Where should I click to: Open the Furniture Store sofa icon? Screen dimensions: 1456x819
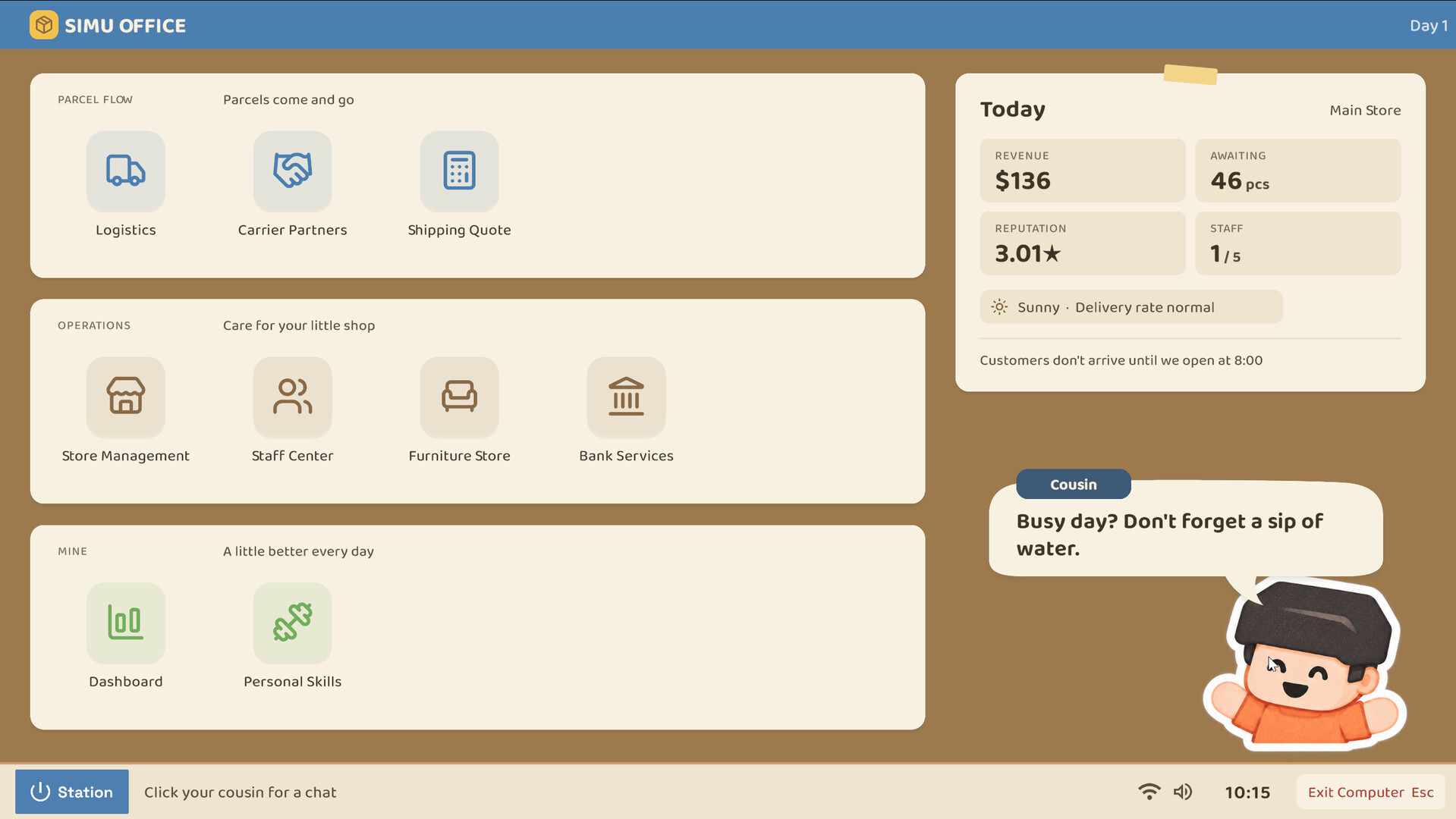460,397
